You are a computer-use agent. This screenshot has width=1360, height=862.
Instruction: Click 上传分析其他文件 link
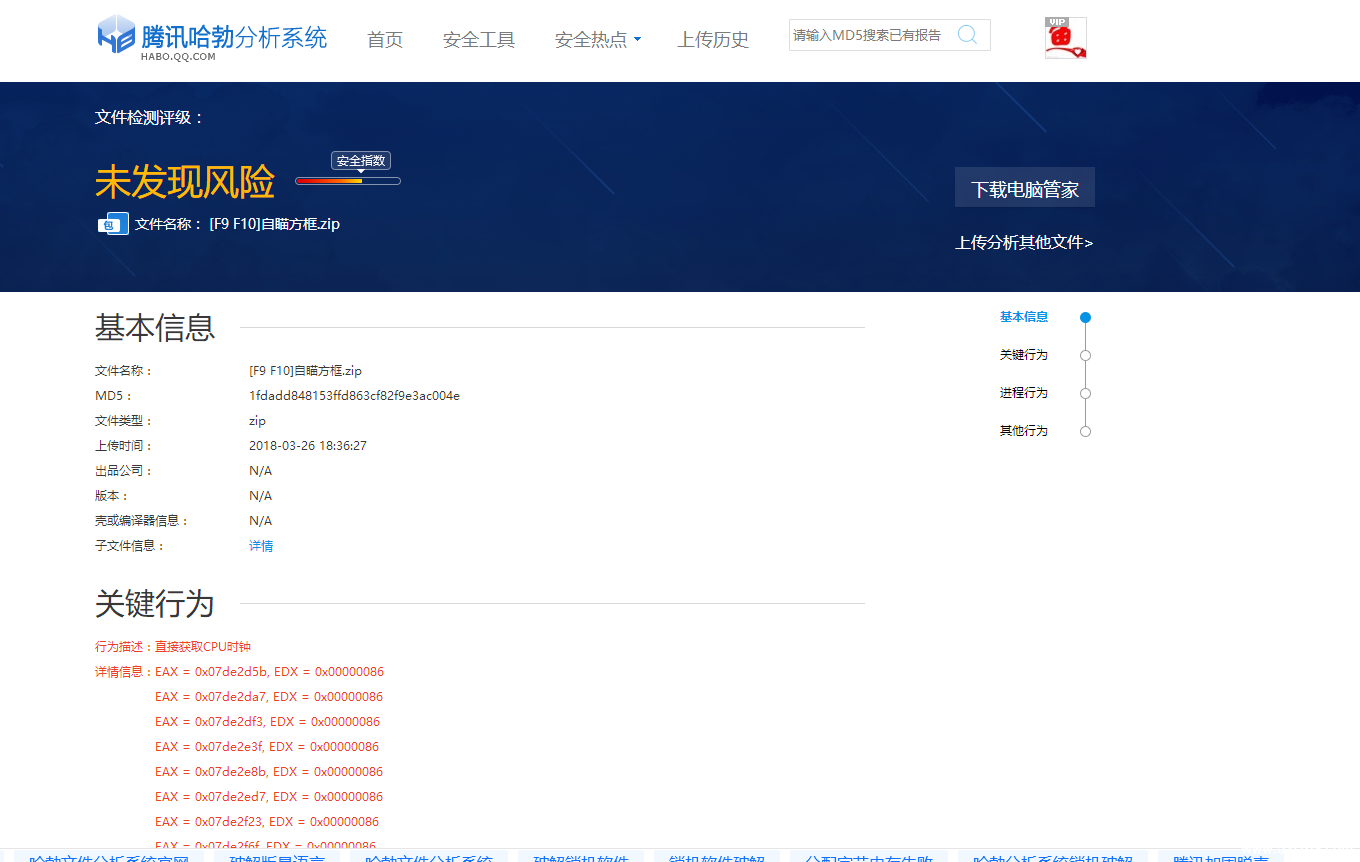click(1024, 243)
